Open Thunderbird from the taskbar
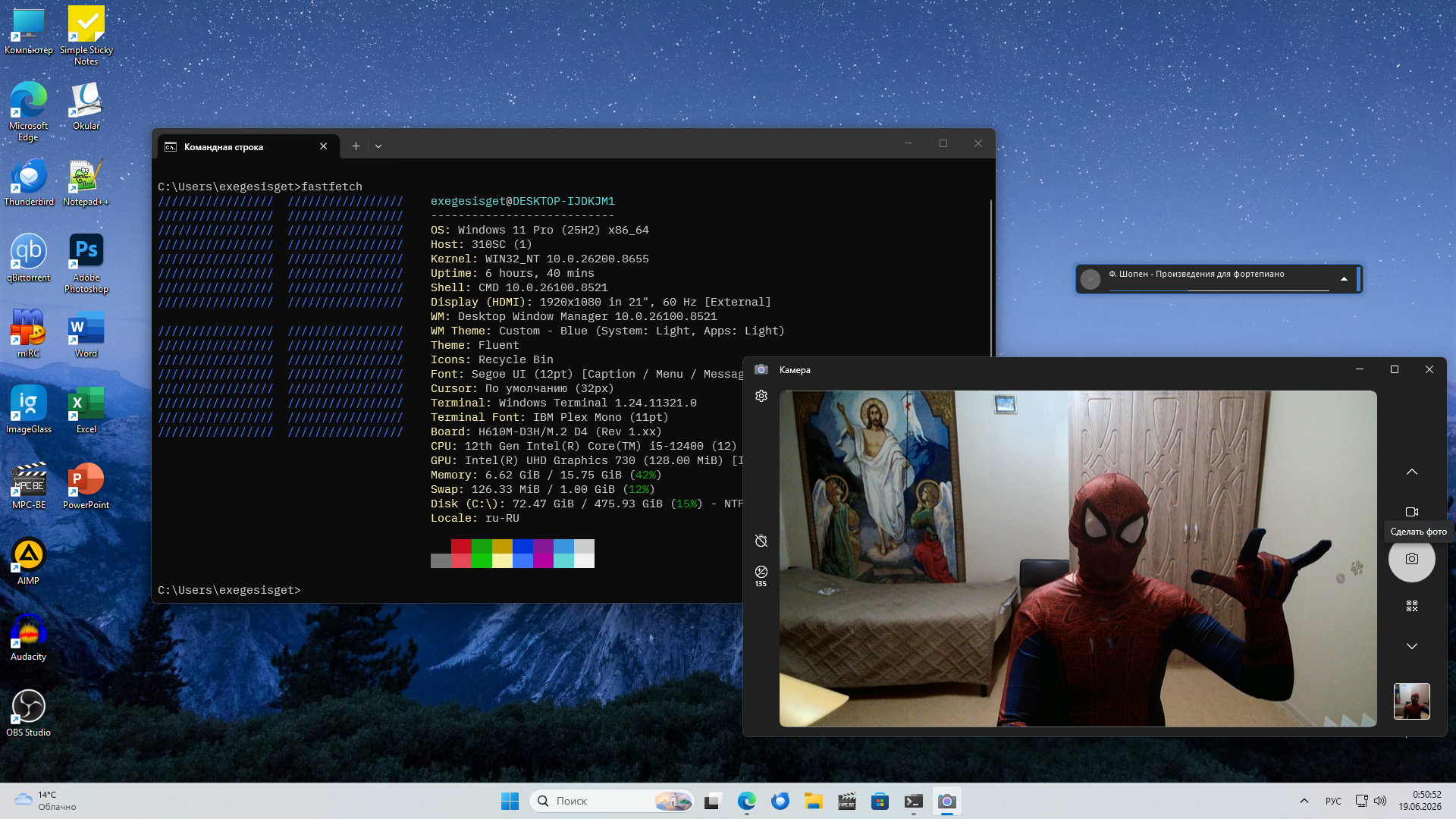Image resolution: width=1456 pixels, height=819 pixels. [780, 801]
